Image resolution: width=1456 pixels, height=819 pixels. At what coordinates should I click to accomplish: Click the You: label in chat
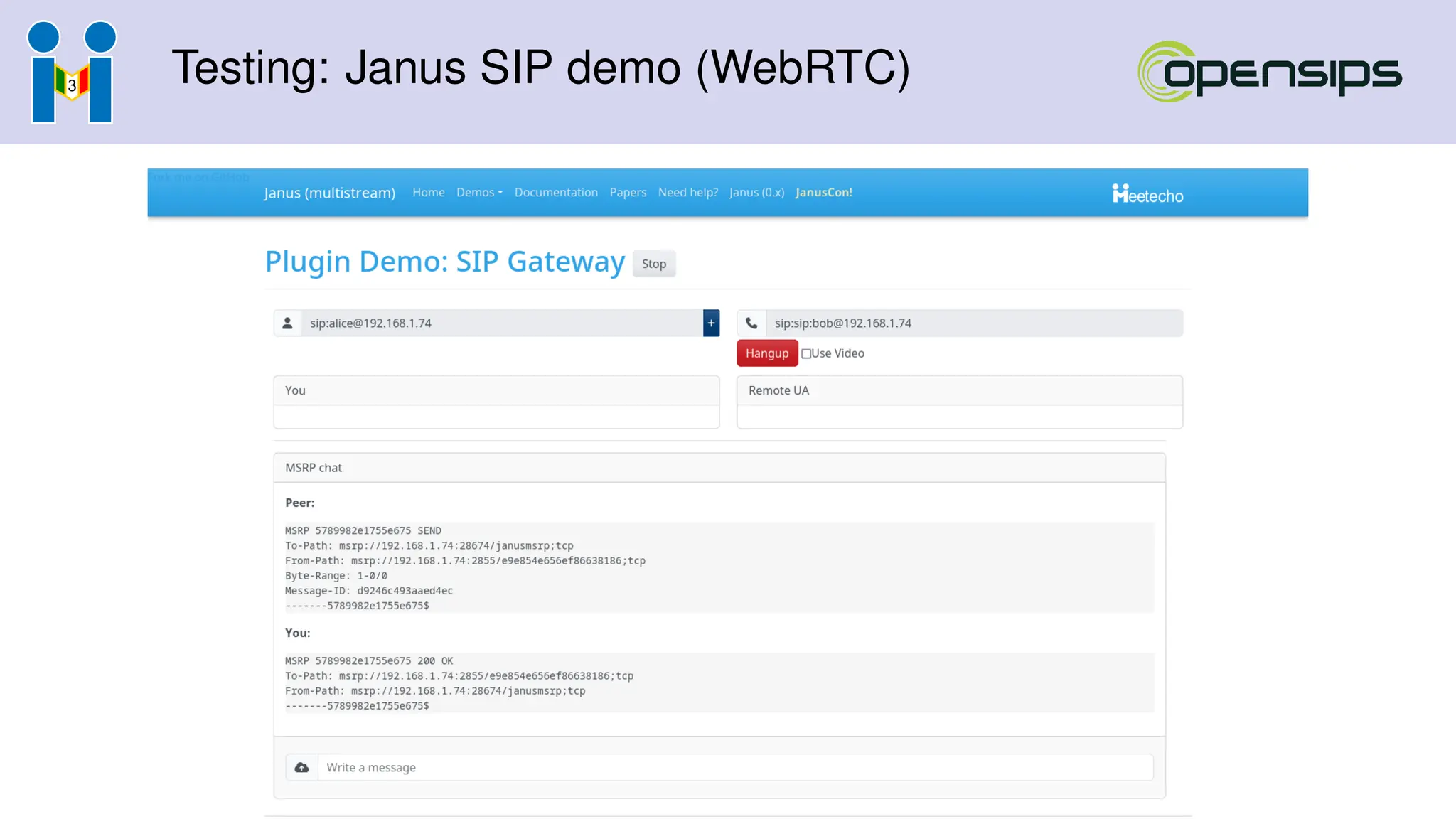pyautogui.click(x=297, y=633)
